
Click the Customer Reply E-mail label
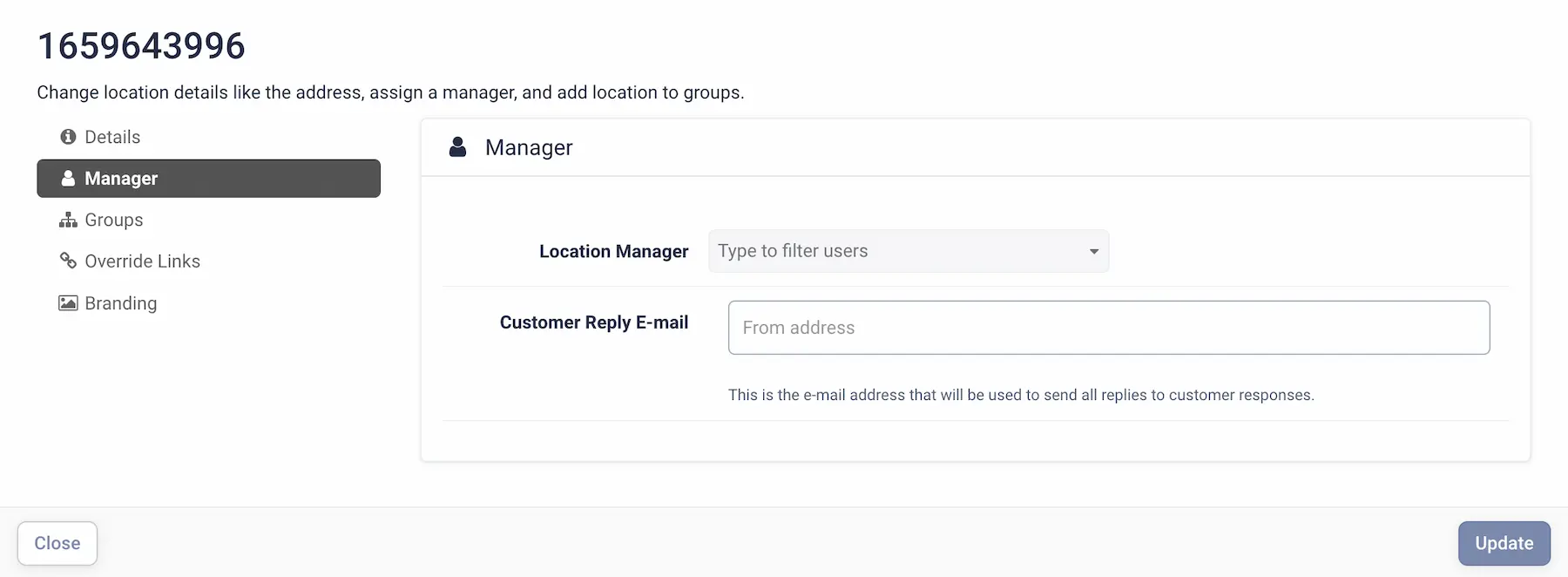[594, 322]
